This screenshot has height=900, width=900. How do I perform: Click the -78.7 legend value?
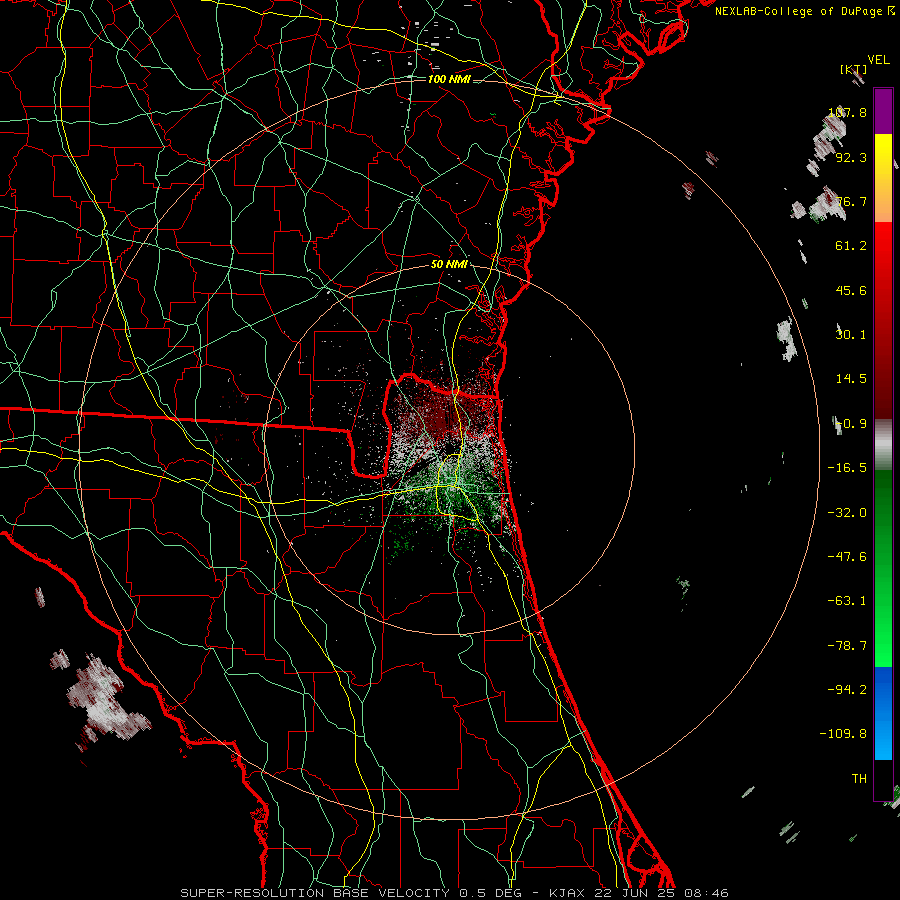coord(847,646)
